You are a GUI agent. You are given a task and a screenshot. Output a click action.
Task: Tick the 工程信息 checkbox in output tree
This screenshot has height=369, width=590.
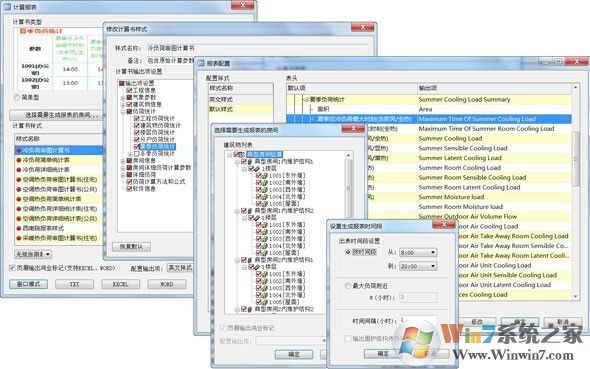[129, 90]
